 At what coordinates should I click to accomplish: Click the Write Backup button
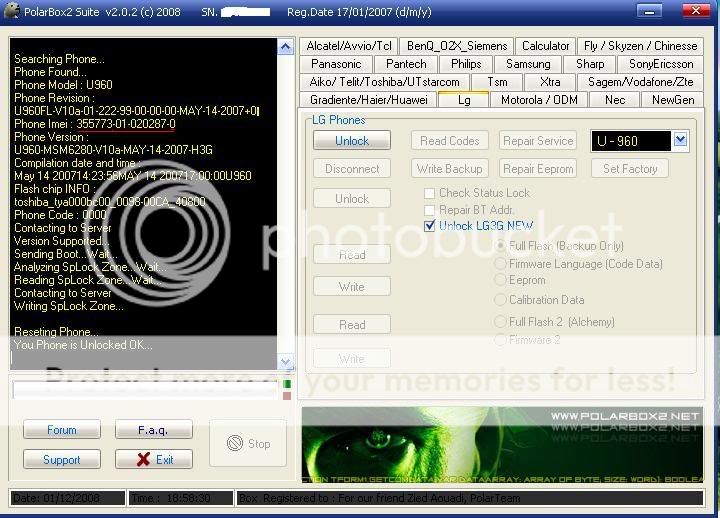450,169
